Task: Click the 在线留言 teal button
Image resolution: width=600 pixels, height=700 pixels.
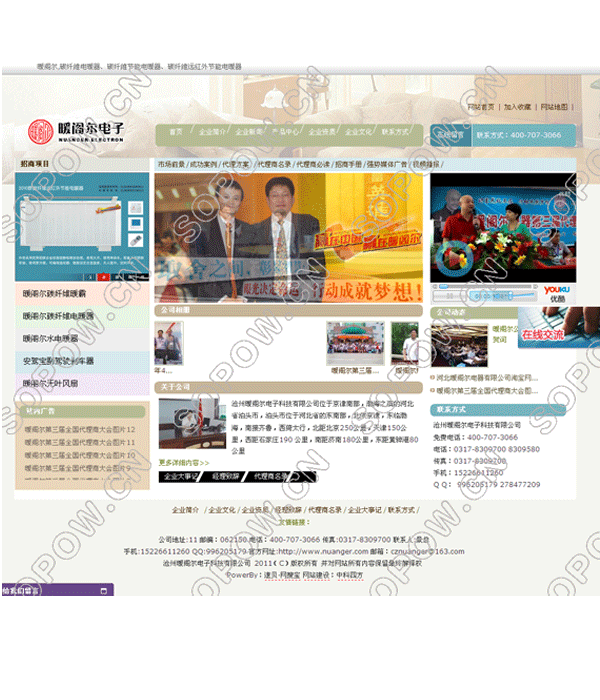Action: [x=450, y=135]
